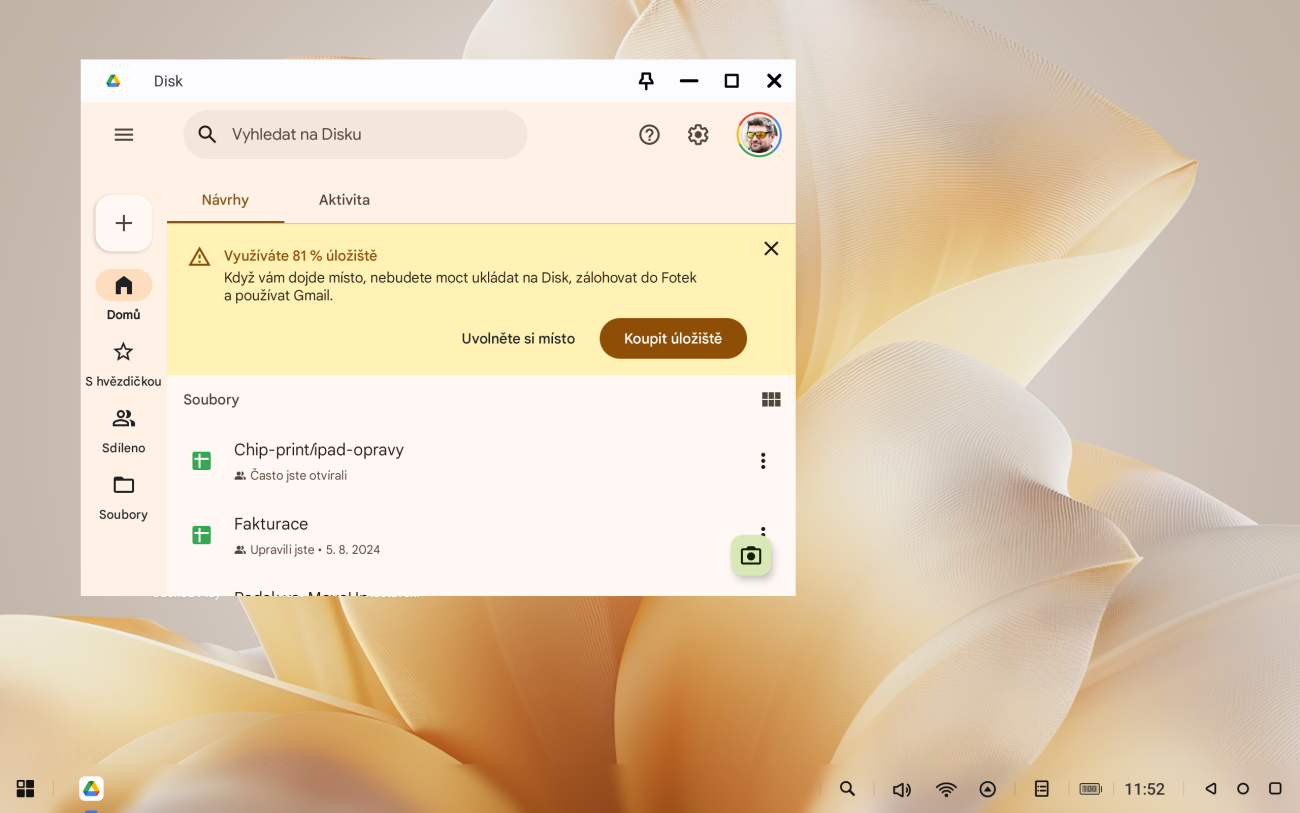1300x813 pixels.
Task: Click Google Sheets icon of Fakturace
Action: (202, 535)
